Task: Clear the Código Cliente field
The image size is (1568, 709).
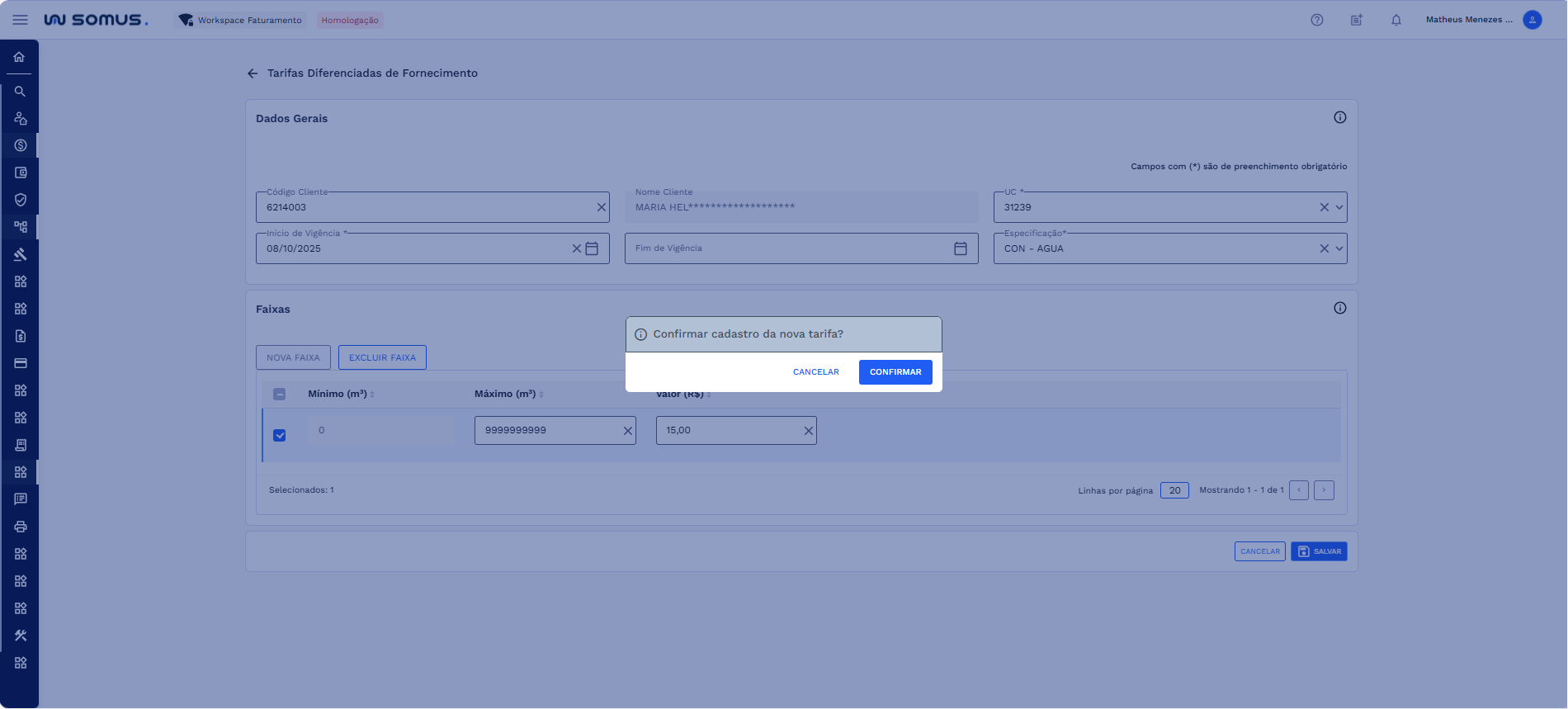Action: pos(601,207)
